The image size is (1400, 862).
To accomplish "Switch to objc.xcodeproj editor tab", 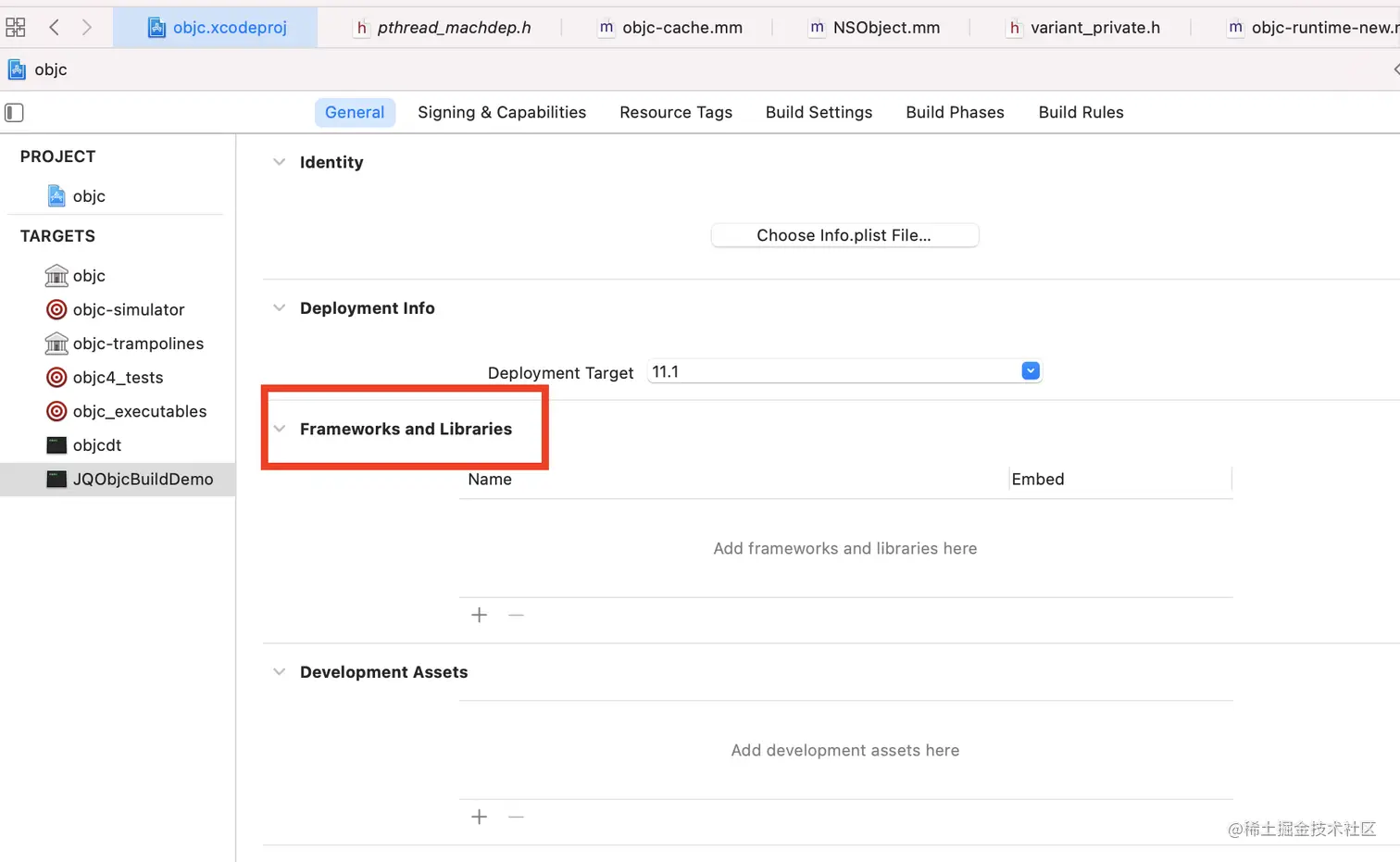I will 216,28.
